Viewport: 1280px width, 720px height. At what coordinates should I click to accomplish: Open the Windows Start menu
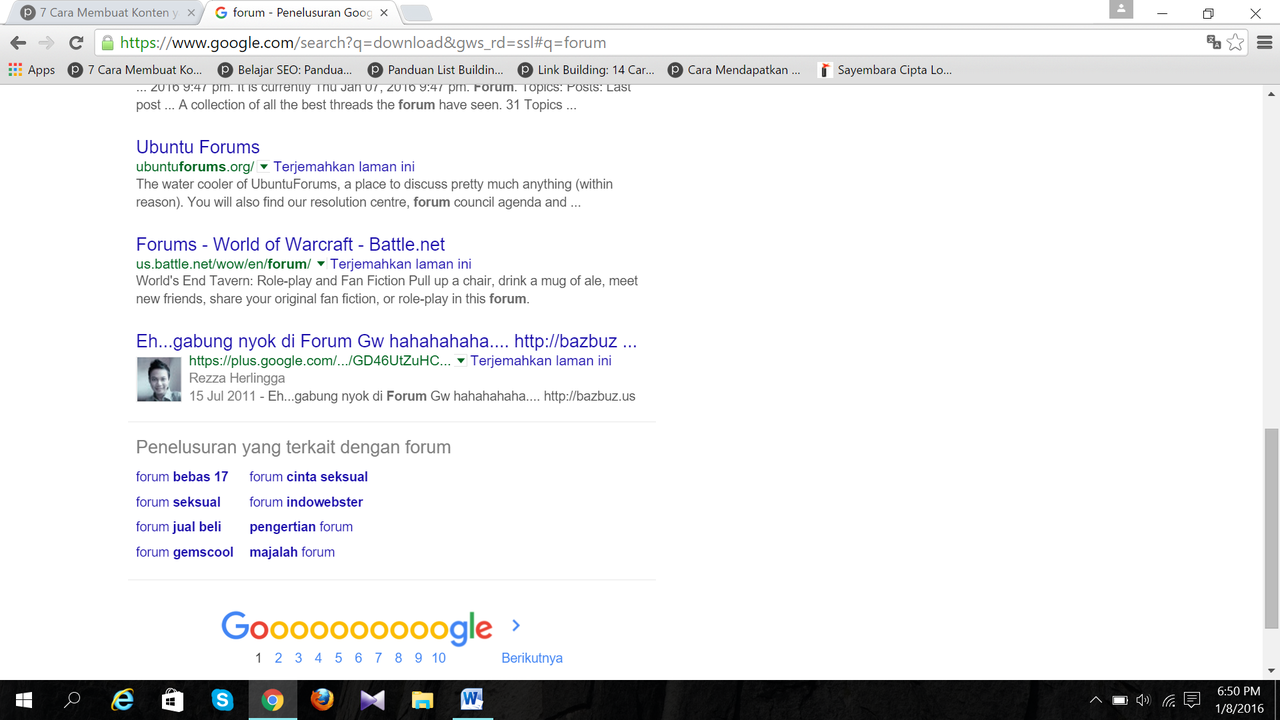pyautogui.click(x=24, y=700)
